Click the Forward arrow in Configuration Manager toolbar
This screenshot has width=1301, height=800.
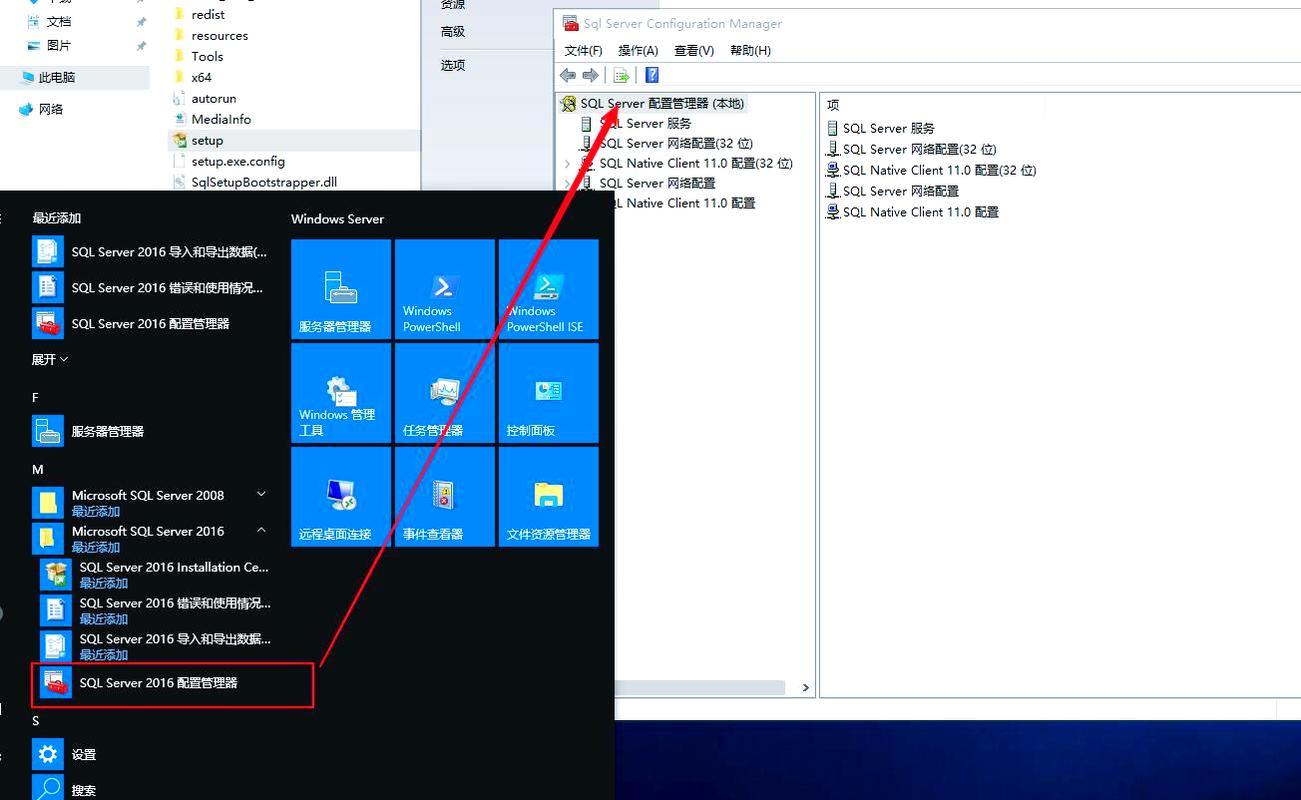[x=590, y=75]
